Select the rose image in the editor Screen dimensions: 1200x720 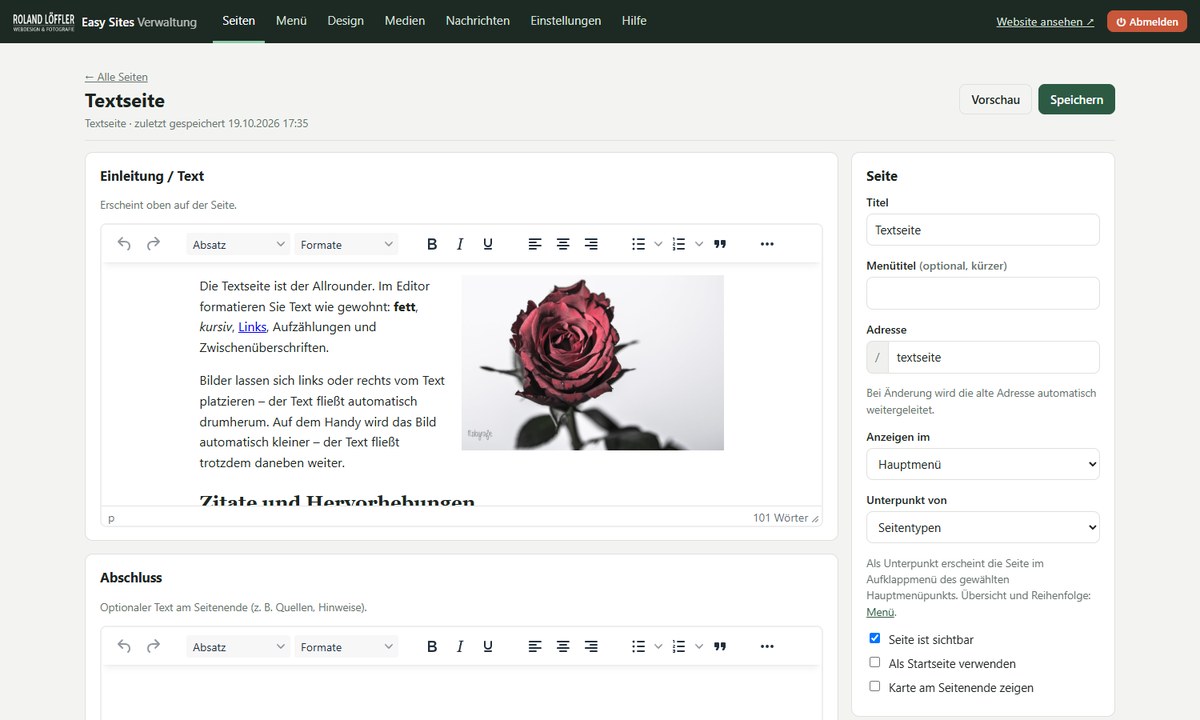(592, 363)
